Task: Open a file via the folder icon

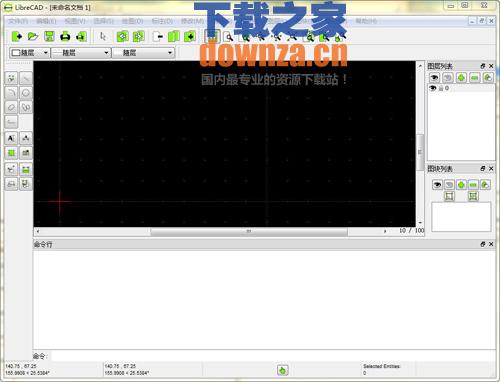Action: pos(33,36)
